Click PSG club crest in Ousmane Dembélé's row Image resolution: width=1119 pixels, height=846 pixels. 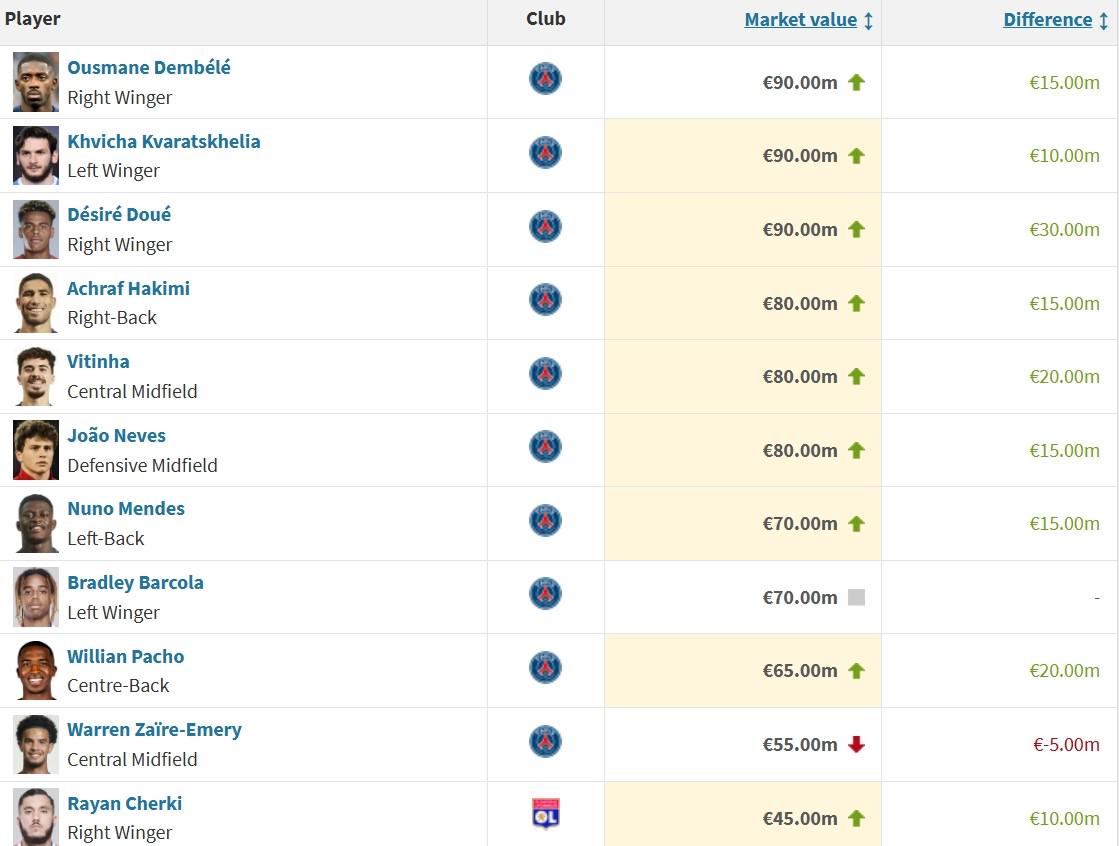coord(545,79)
